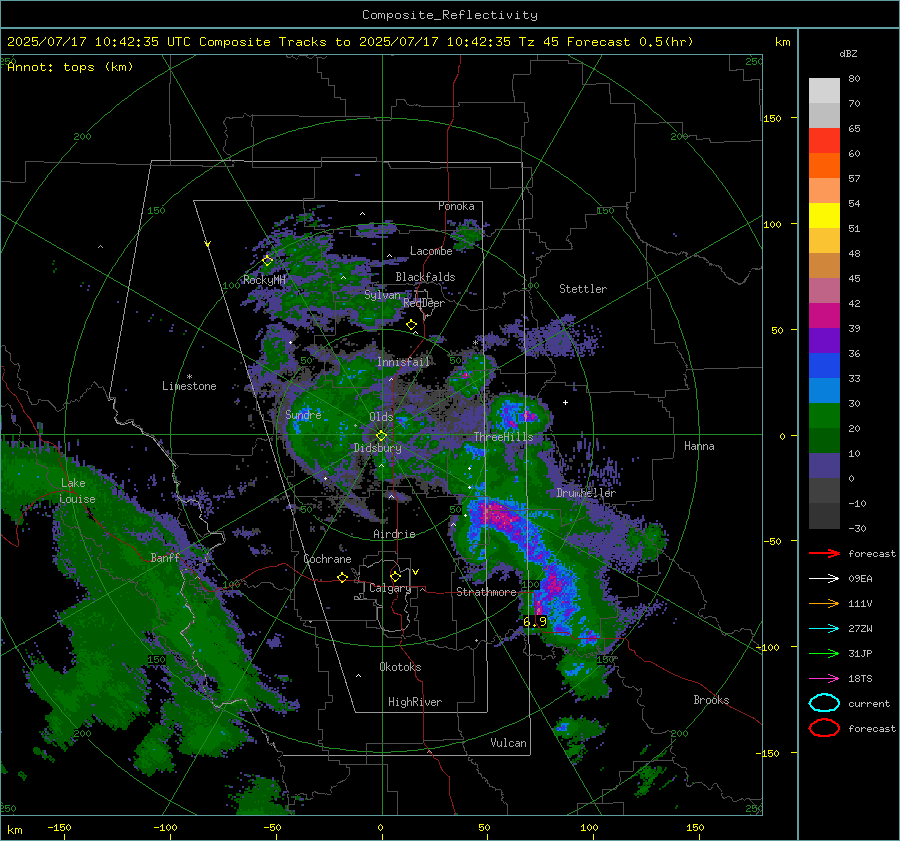Click the Limestone location label
900x841 pixels.
point(189,386)
